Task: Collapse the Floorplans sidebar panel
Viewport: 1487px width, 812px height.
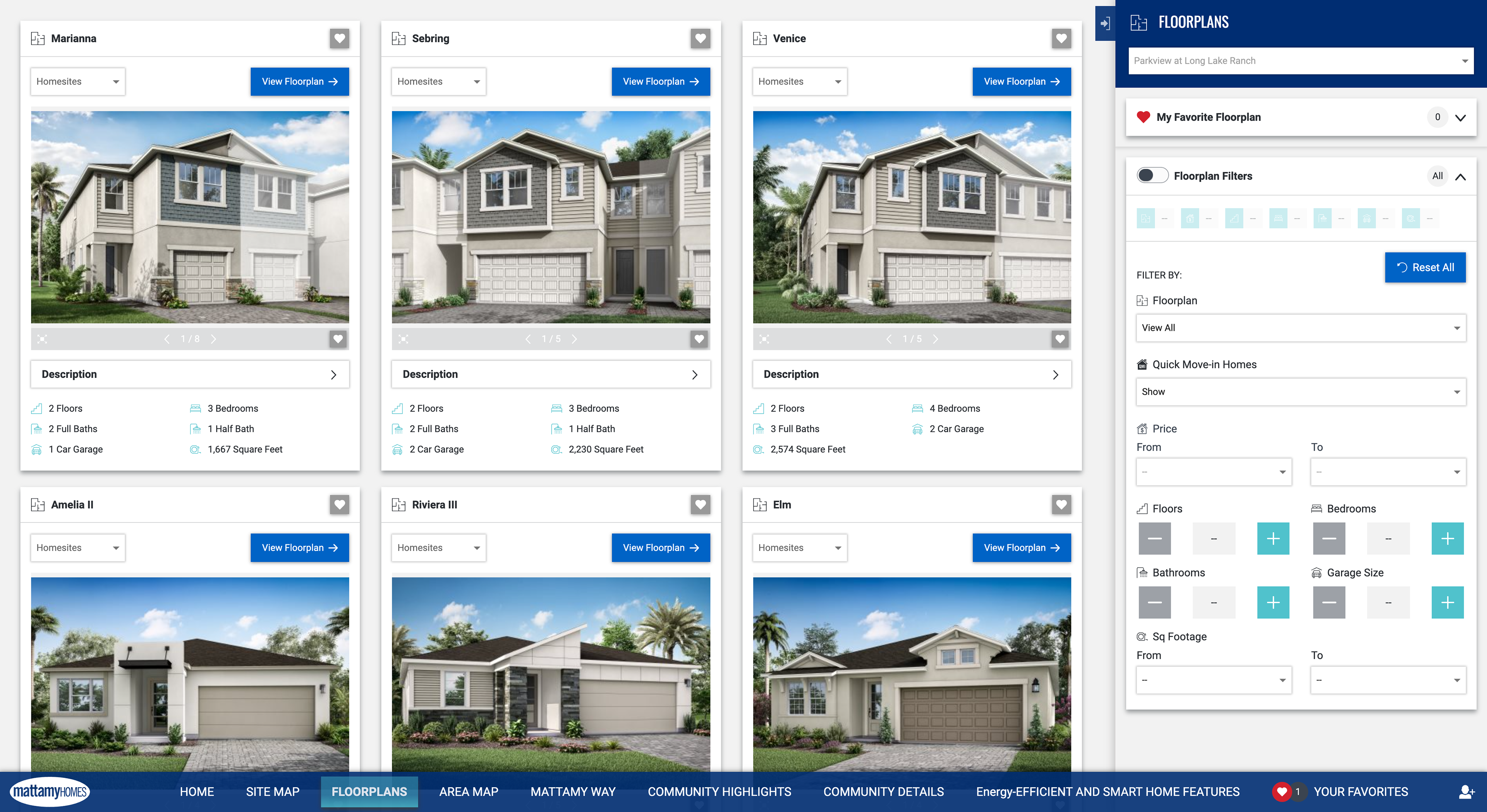Action: (1105, 24)
